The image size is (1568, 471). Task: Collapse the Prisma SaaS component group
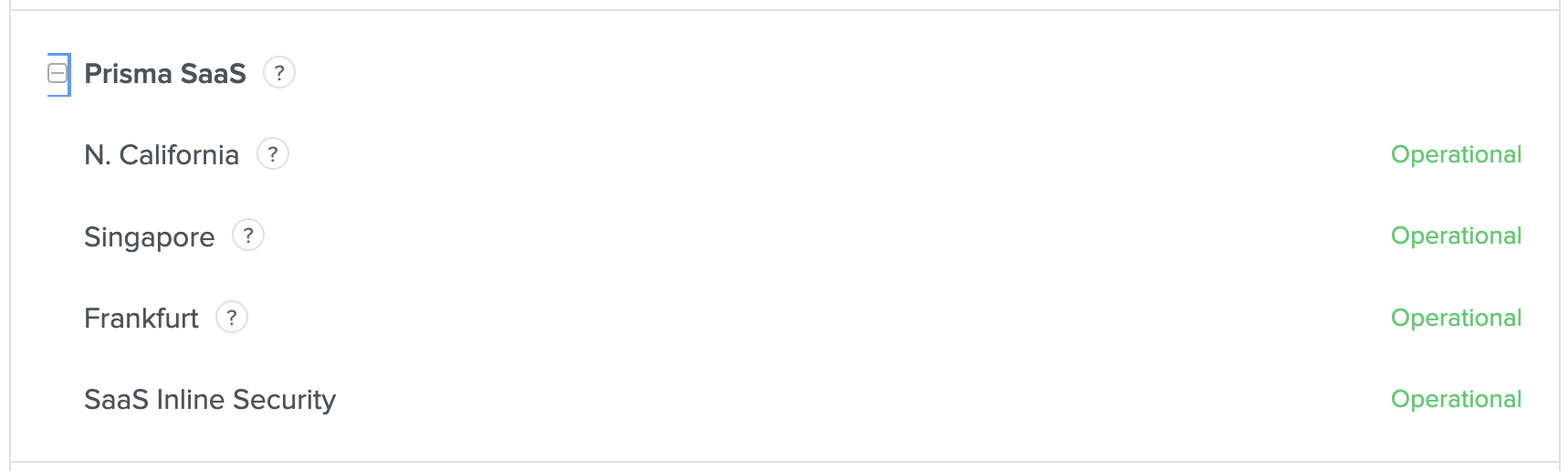(x=57, y=73)
